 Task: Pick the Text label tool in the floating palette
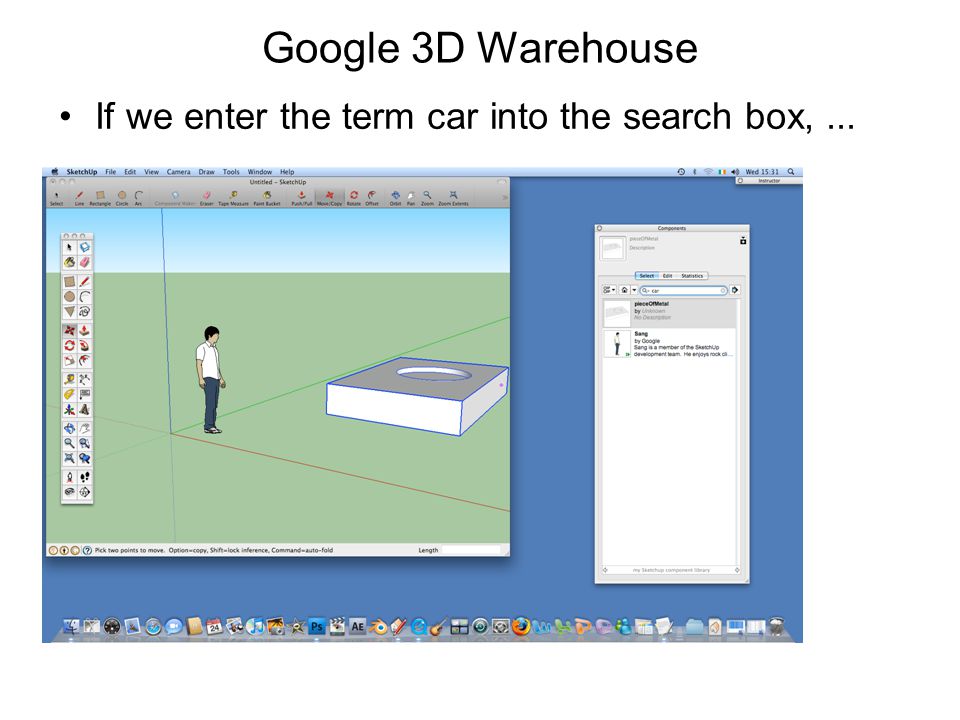pyautogui.click(x=85, y=394)
